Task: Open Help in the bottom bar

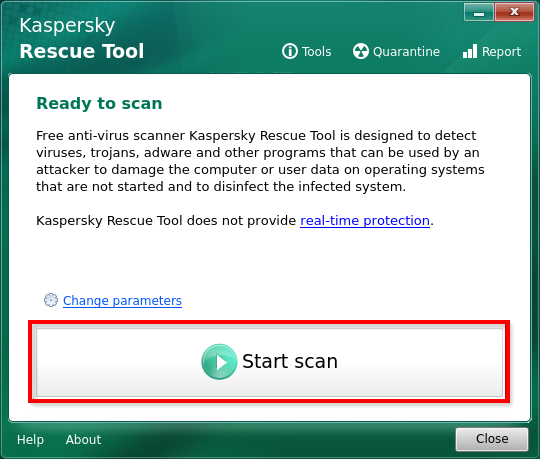Action: point(30,440)
